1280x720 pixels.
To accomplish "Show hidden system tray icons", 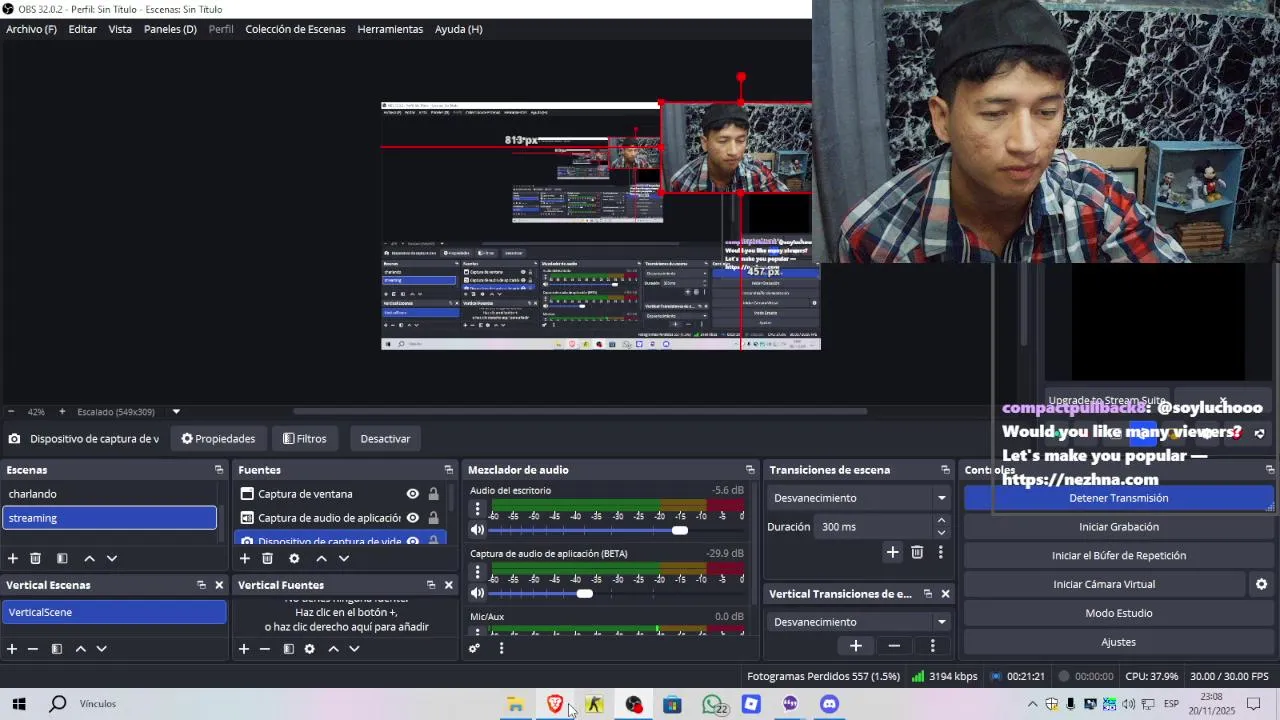I will click(1033, 704).
